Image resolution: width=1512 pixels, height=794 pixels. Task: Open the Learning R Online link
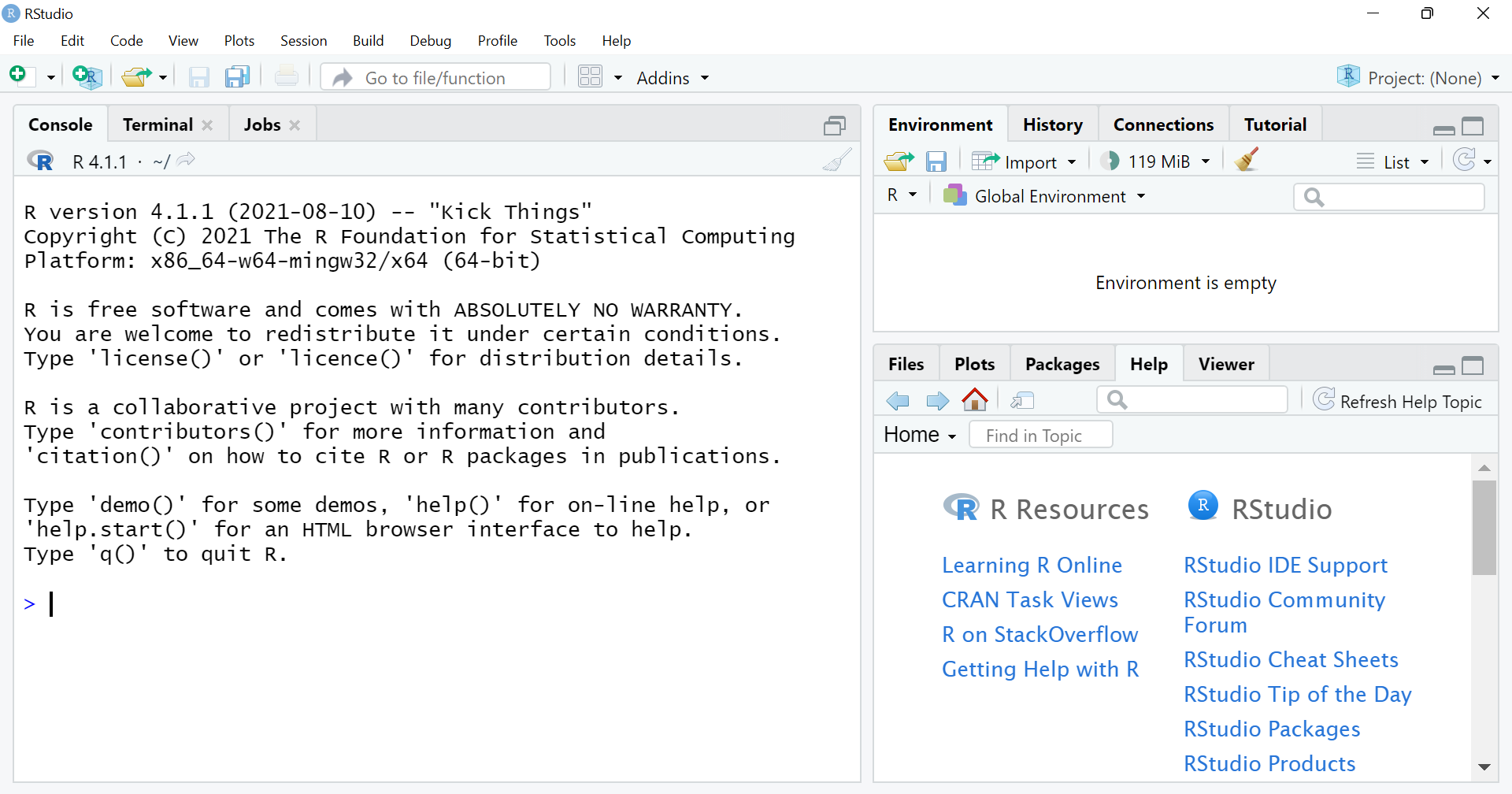[1032, 565]
